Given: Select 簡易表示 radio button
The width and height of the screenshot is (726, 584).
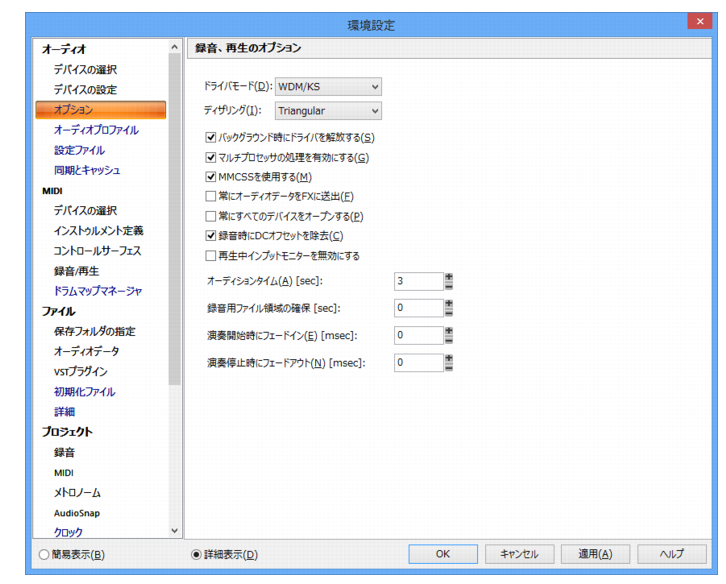Looking at the screenshot, I should pos(44,554).
